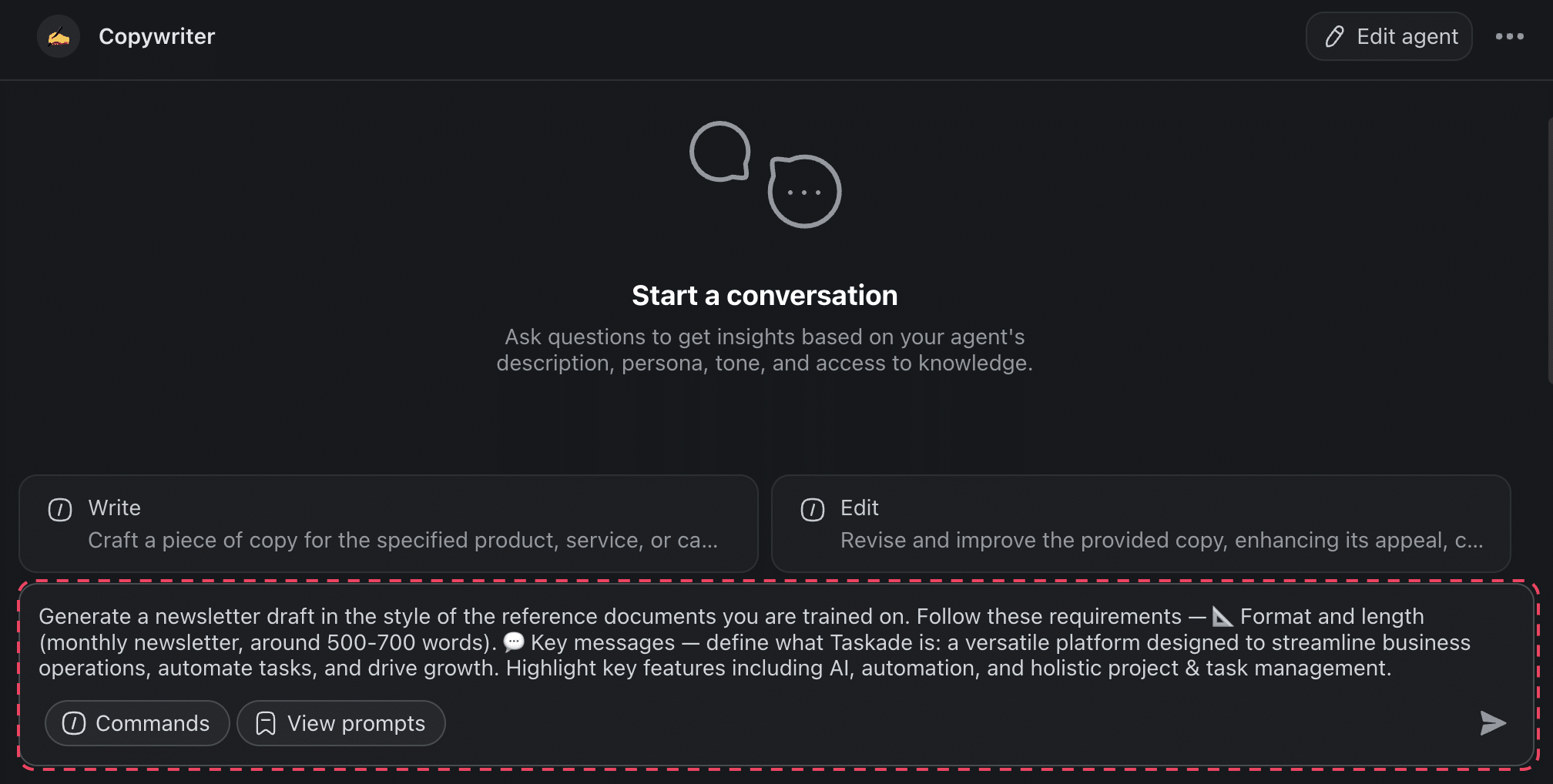
Task: Open the Commands list
Action: pyautogui.click(x=137, y=723)
